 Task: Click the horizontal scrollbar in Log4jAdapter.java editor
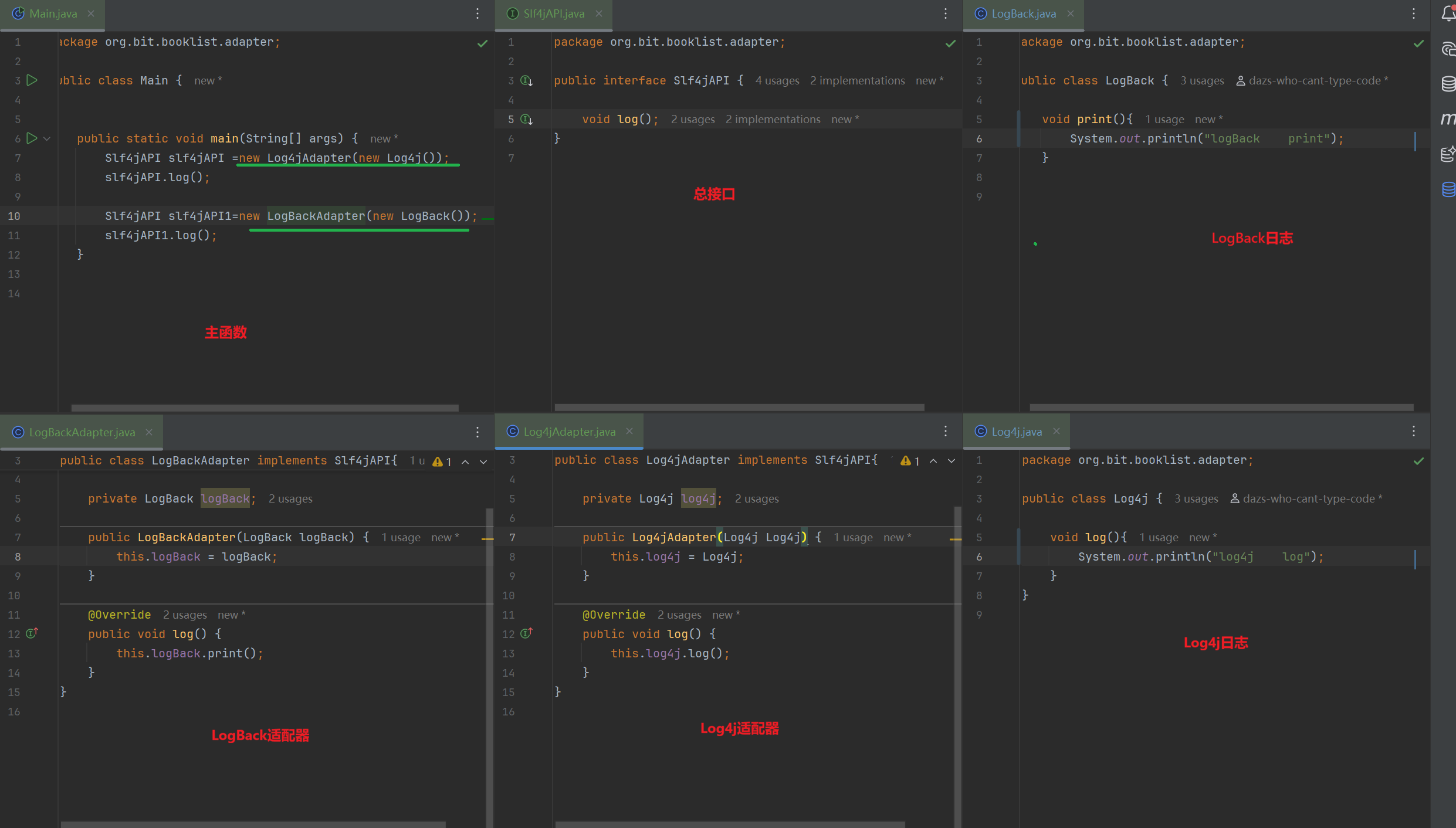(x=730, y=824)
